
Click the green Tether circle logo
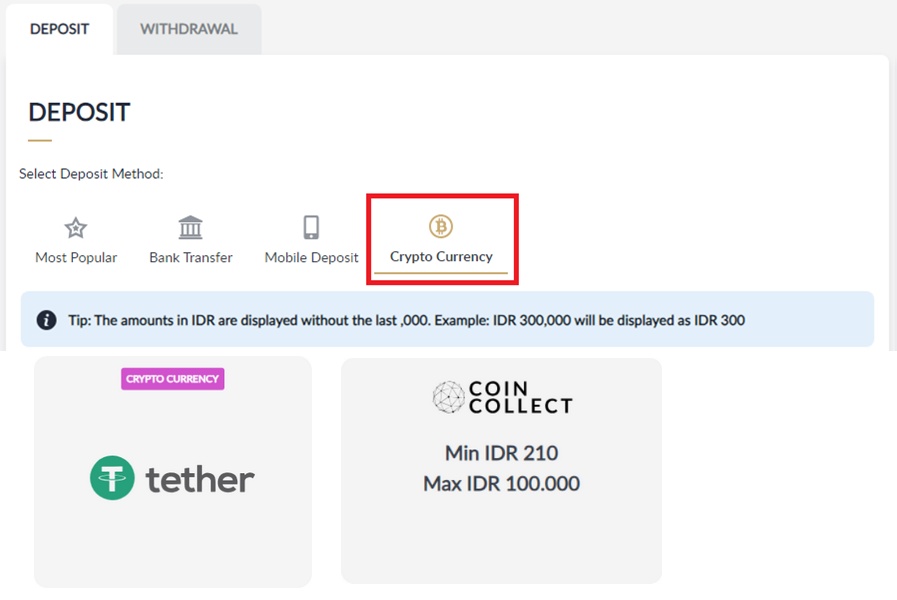click(x=112, y=478)
